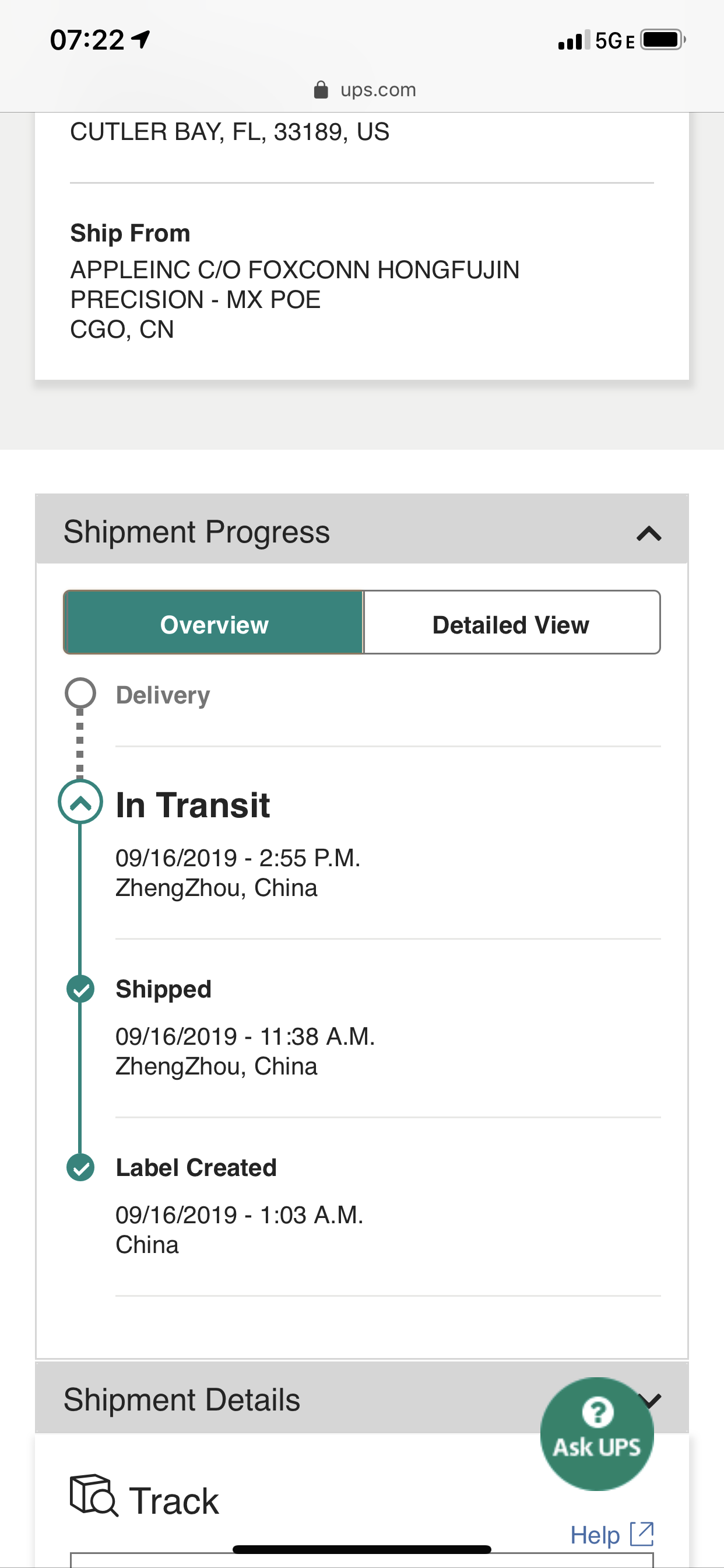
Task: Tap the padlock icon beside ups.com
Action: pos(321,90)
